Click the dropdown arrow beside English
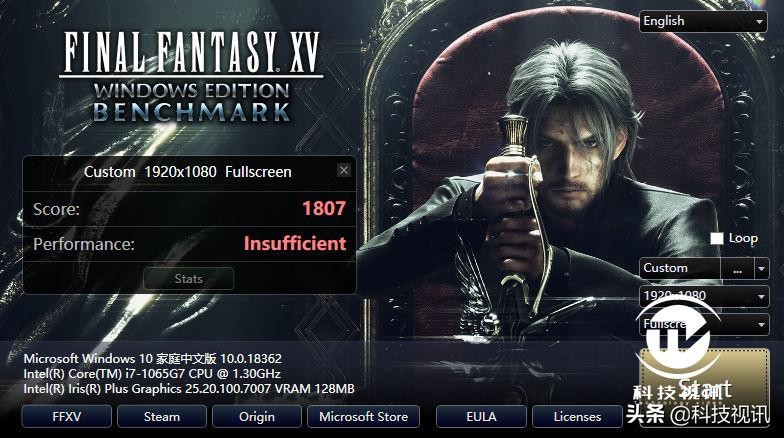The height and width of the screenshot is (438, 784). pyautogui.click(x=760, y=22)
